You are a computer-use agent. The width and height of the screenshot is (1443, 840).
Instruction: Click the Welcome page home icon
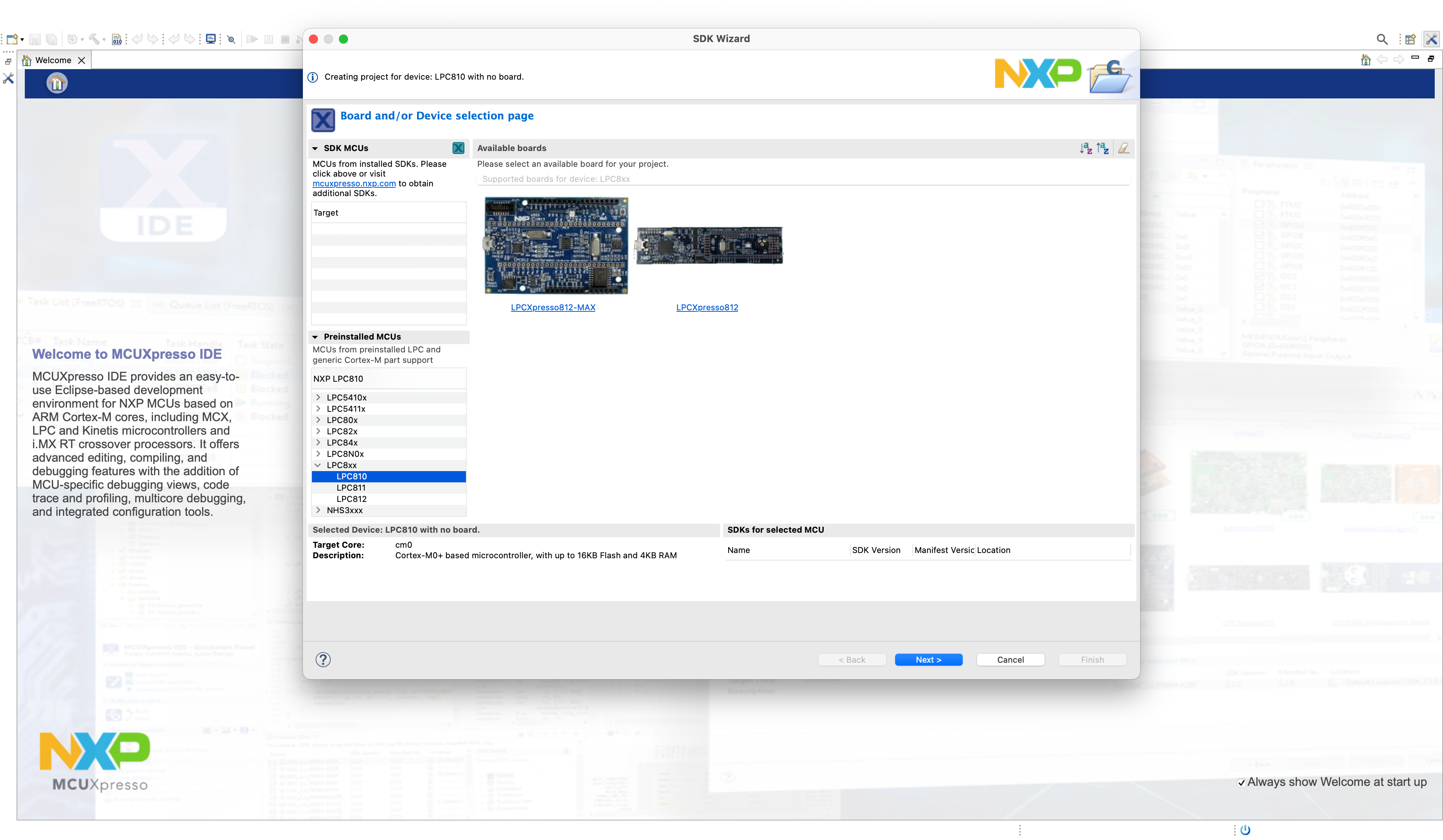click(x=57, y=84)
